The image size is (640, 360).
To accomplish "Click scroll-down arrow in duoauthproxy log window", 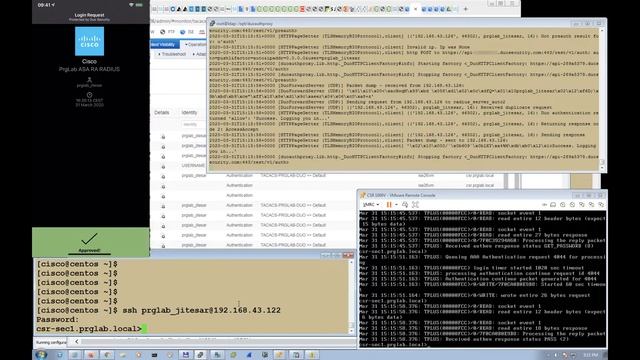I will 602,168.
